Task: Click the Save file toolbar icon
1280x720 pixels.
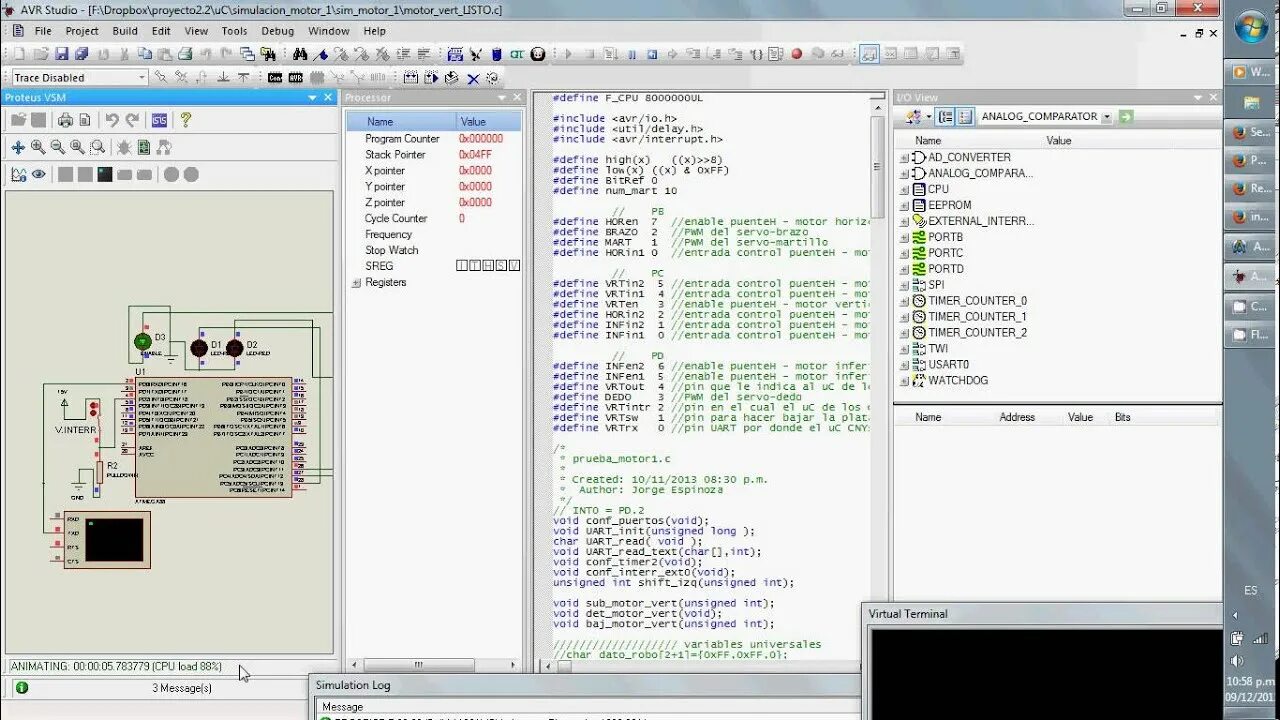Action: click(x=61, y=54)
